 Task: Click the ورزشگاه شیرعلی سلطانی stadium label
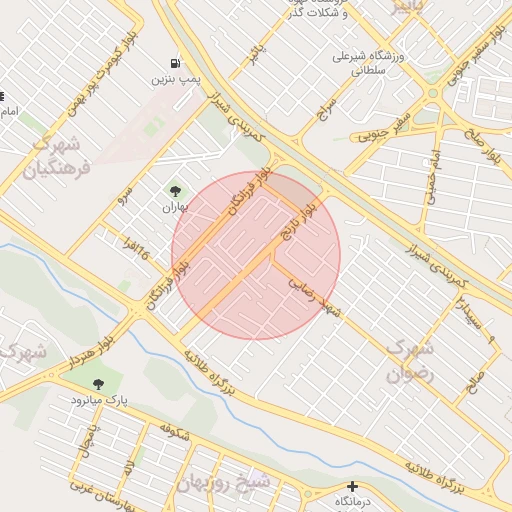tap(368, 63)
